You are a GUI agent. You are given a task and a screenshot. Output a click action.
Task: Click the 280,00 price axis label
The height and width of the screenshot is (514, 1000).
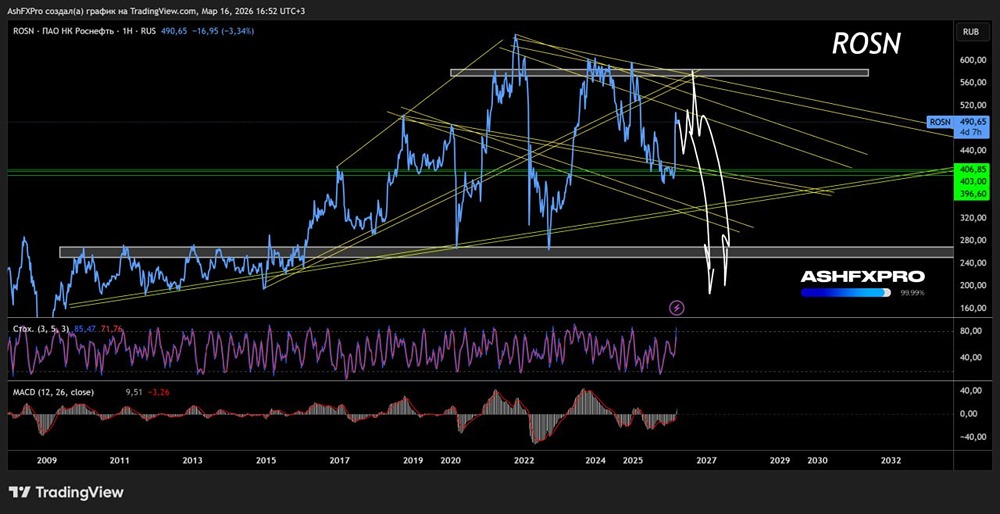974,240
